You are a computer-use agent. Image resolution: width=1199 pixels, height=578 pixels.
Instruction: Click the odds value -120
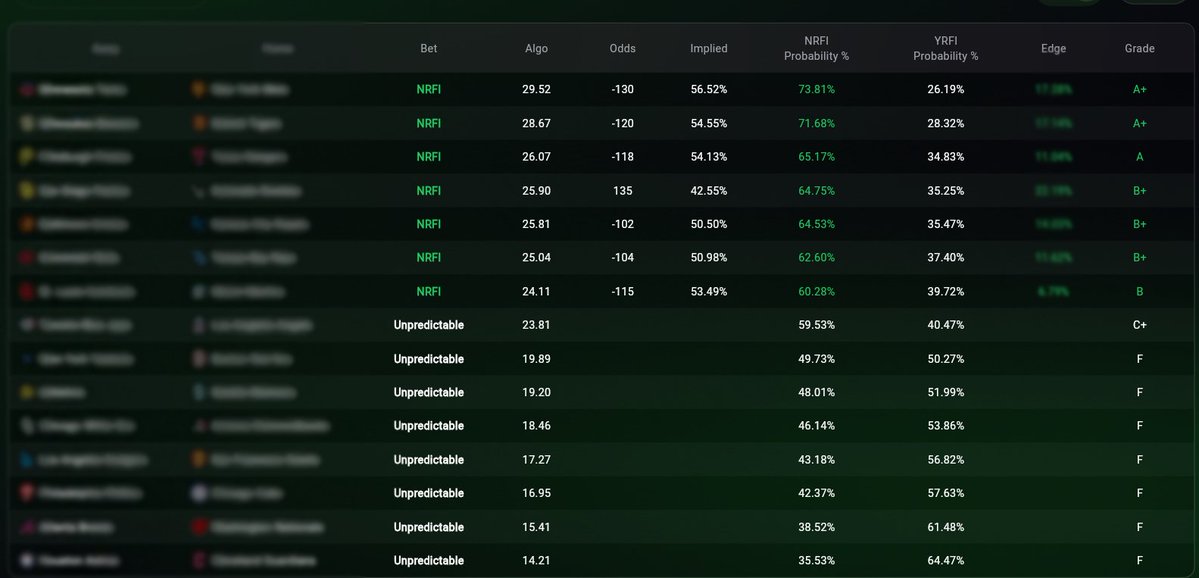622,123
